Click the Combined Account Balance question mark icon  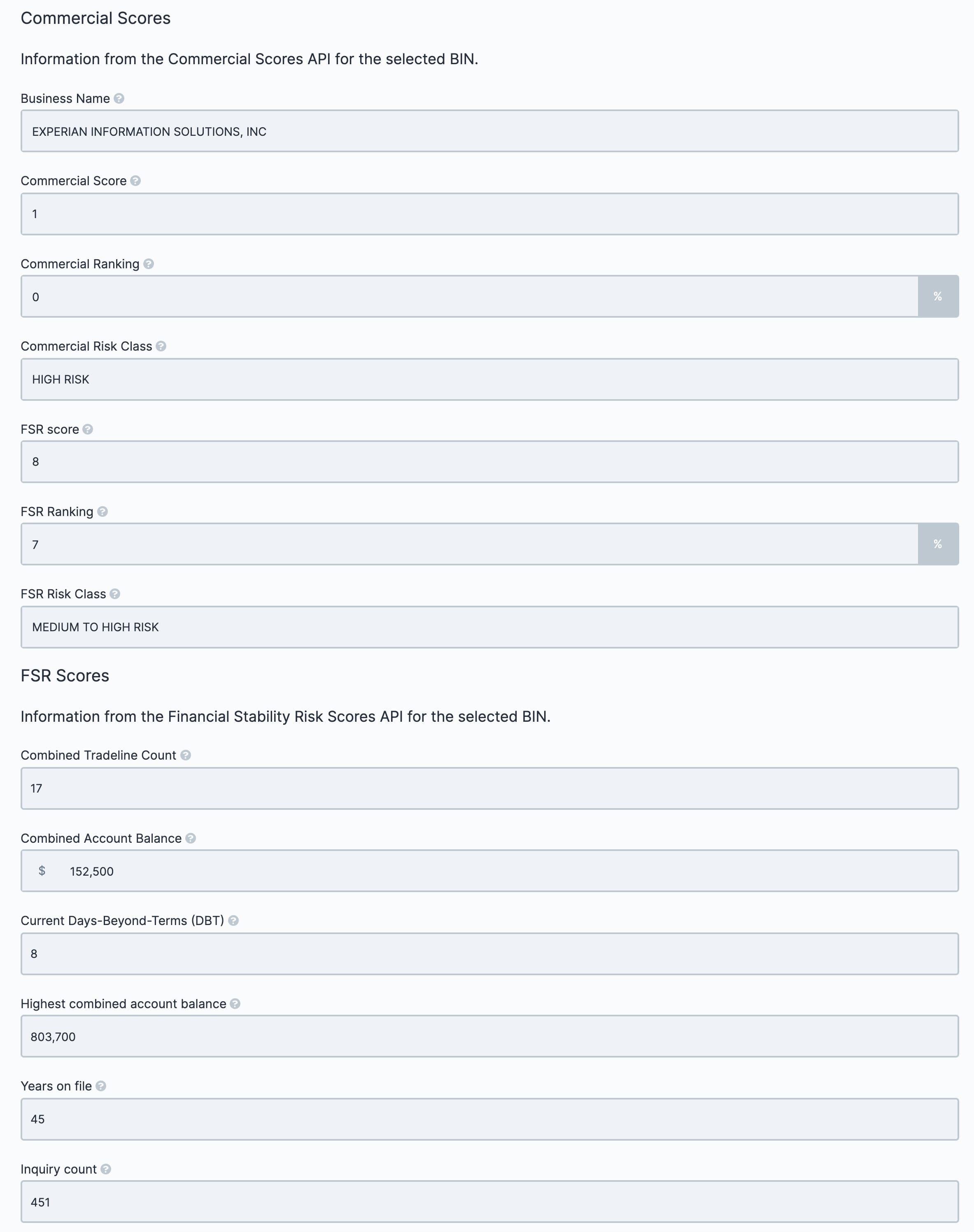tap(191, 838)
